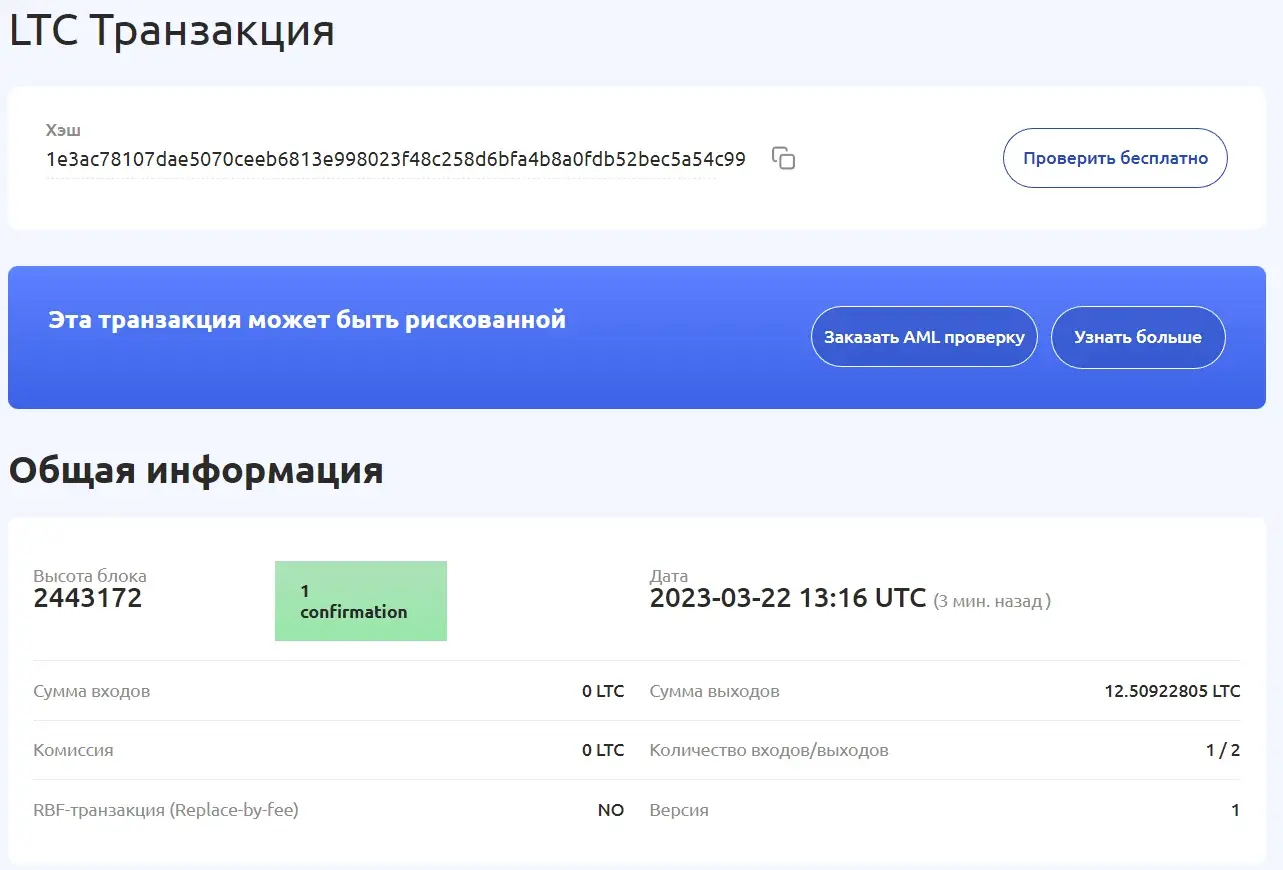Screen dimensions: 1283x870
Task: Open Узнать больше about the risky transaction
Action: pos(1137,337)
